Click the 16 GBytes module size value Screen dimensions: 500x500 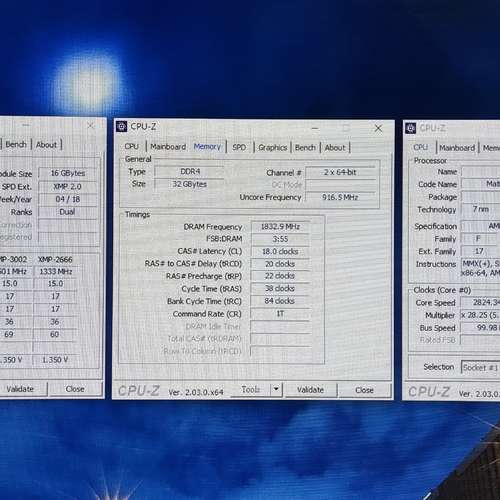[x=68, y=173]
